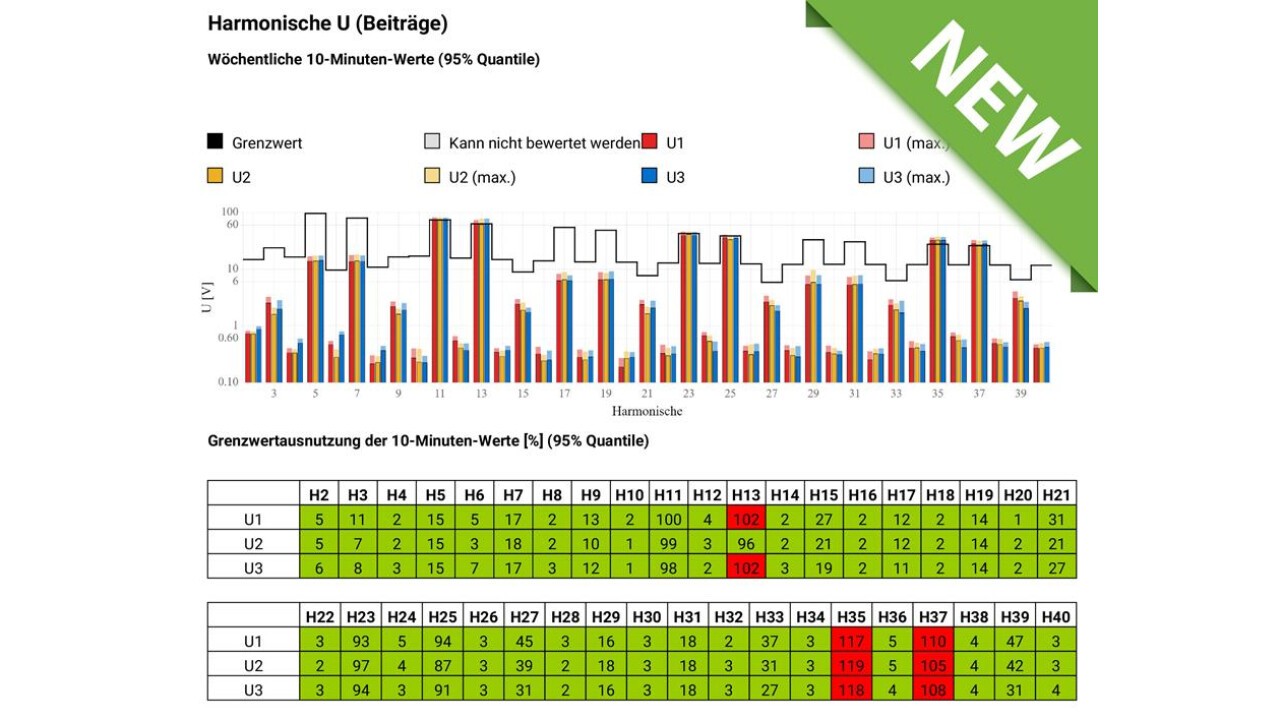This screenshot has height=720, width=1280.
Task: Click the 'U [V]' y-axis label
Action: click(x=207, y=297)
